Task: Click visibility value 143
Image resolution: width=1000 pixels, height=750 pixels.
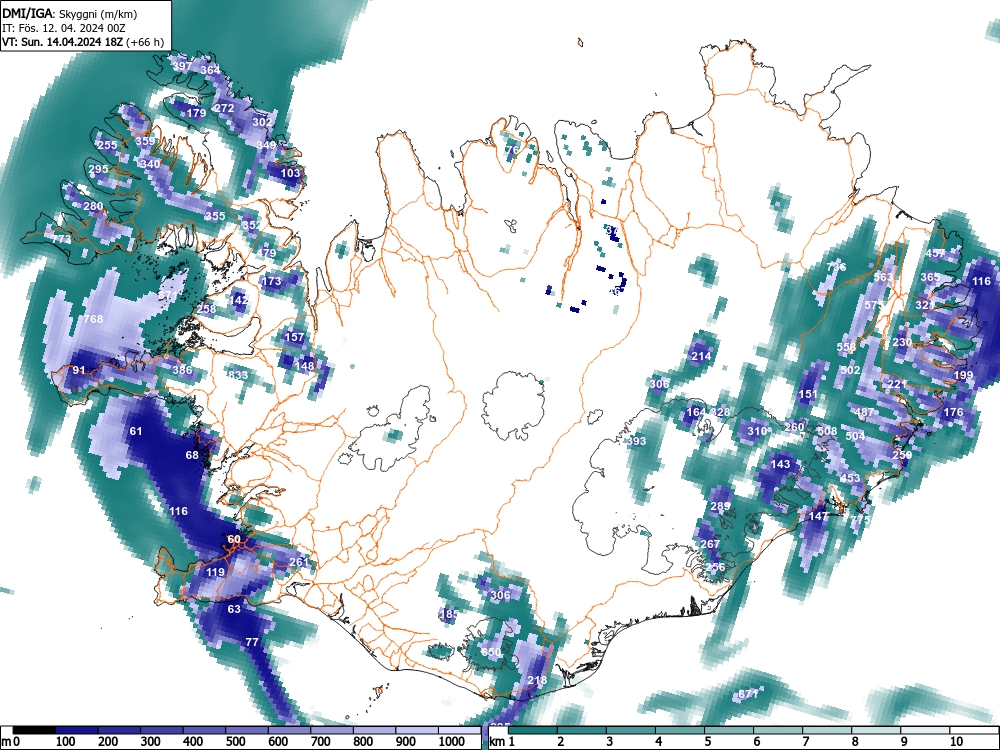Action: pyautogui.click(x=781, y=464)
